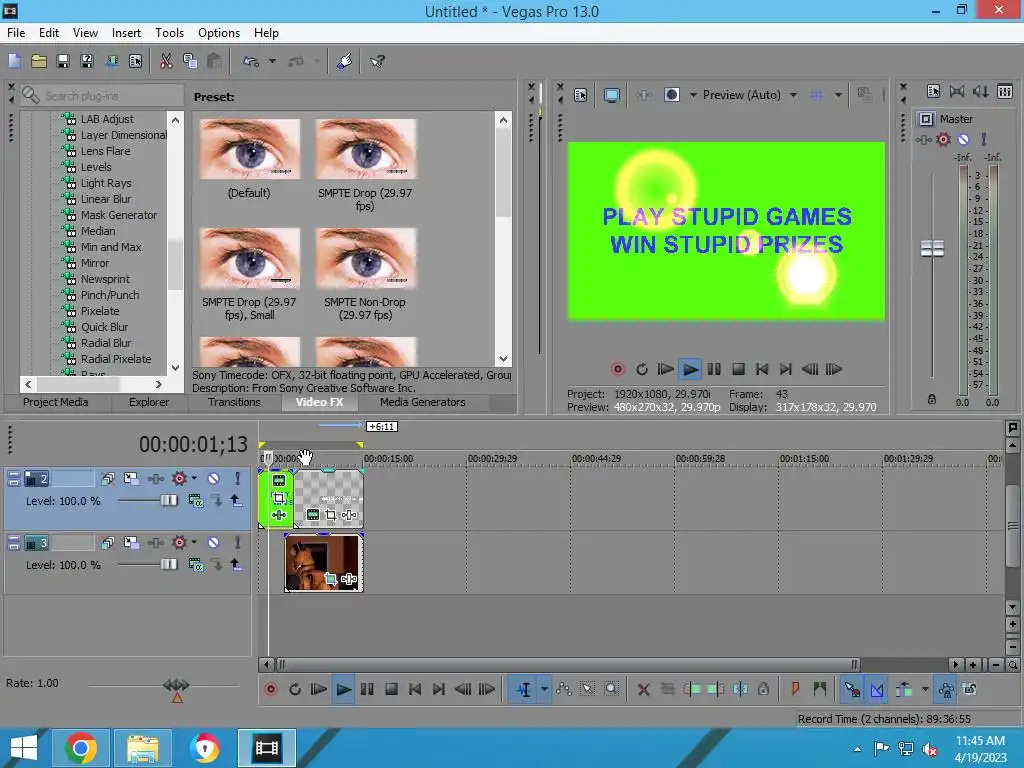Open Track Motion on track 3
Viewport: 1024px width, 768px height.
131,543
